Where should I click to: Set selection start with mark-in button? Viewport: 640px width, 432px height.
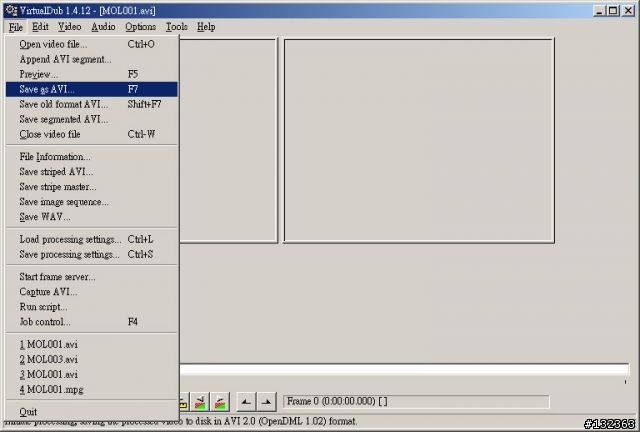tap(246, 402)
